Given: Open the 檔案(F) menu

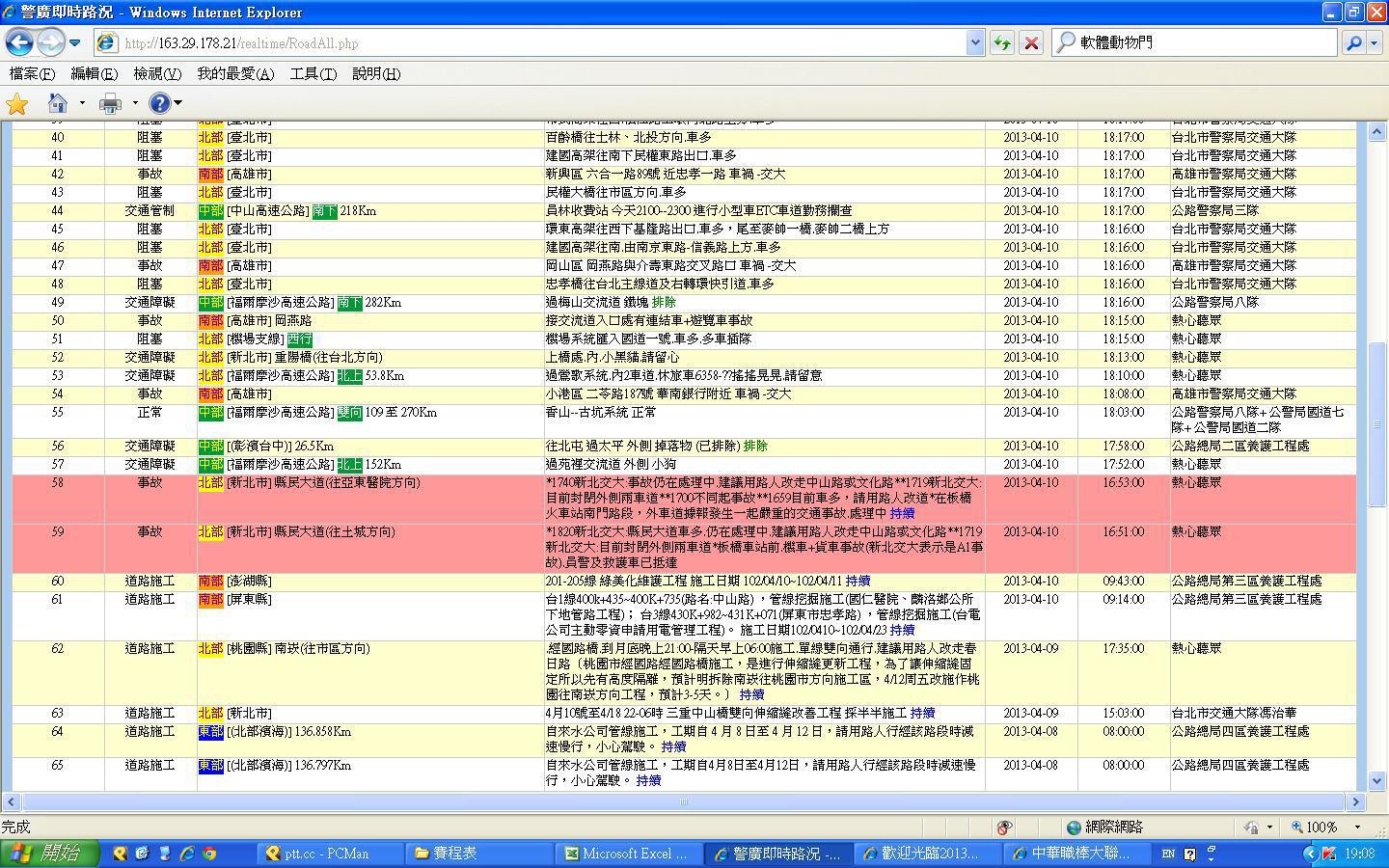Looking at the screenshot, I should [32, 73].
